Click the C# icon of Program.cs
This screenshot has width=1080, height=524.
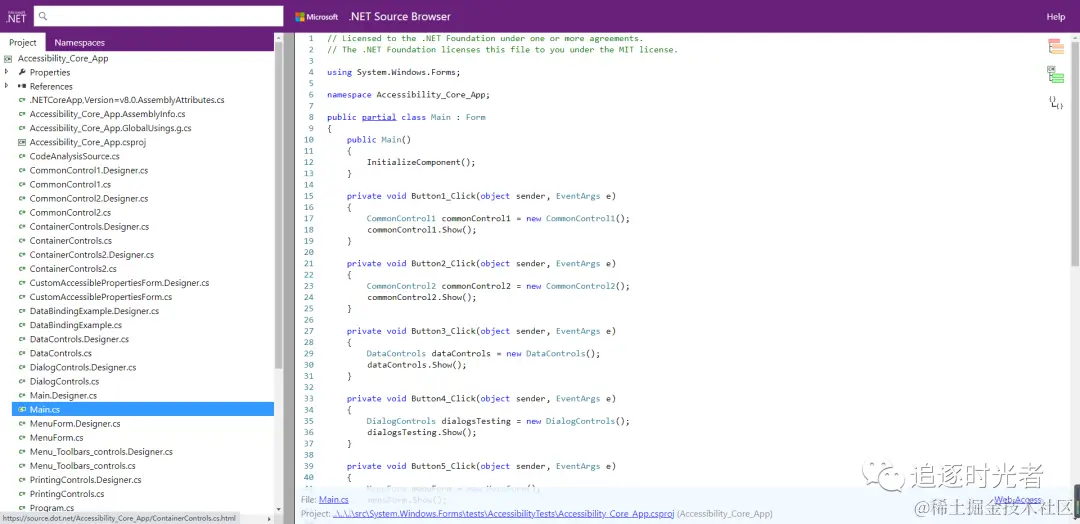point(22,507)
